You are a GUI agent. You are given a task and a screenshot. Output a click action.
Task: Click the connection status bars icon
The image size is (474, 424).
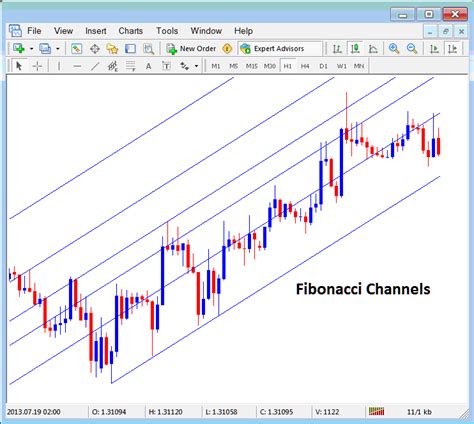[376, 412]
